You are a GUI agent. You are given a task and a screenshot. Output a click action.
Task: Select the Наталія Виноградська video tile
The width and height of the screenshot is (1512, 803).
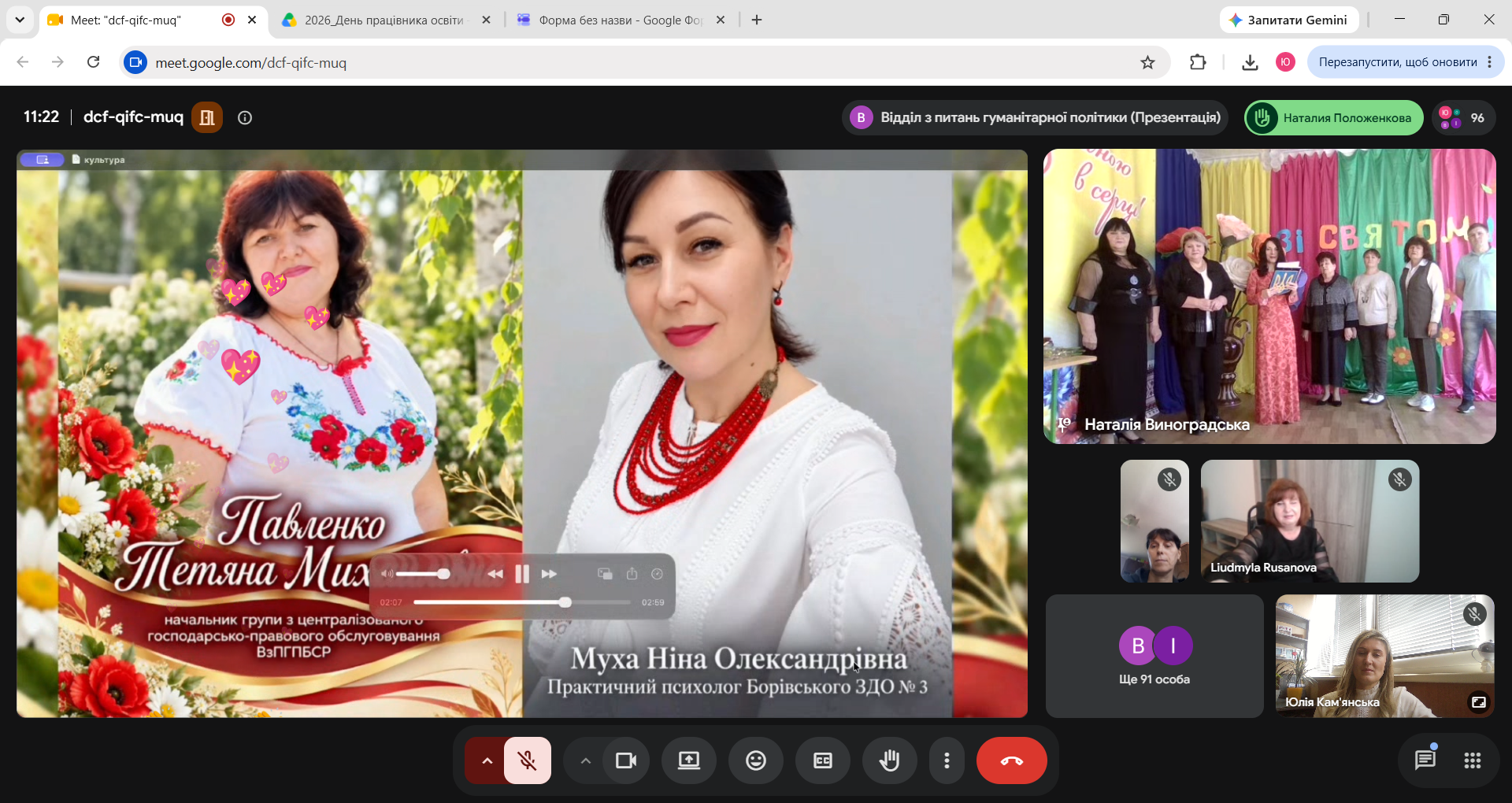tap(1269, 296)
